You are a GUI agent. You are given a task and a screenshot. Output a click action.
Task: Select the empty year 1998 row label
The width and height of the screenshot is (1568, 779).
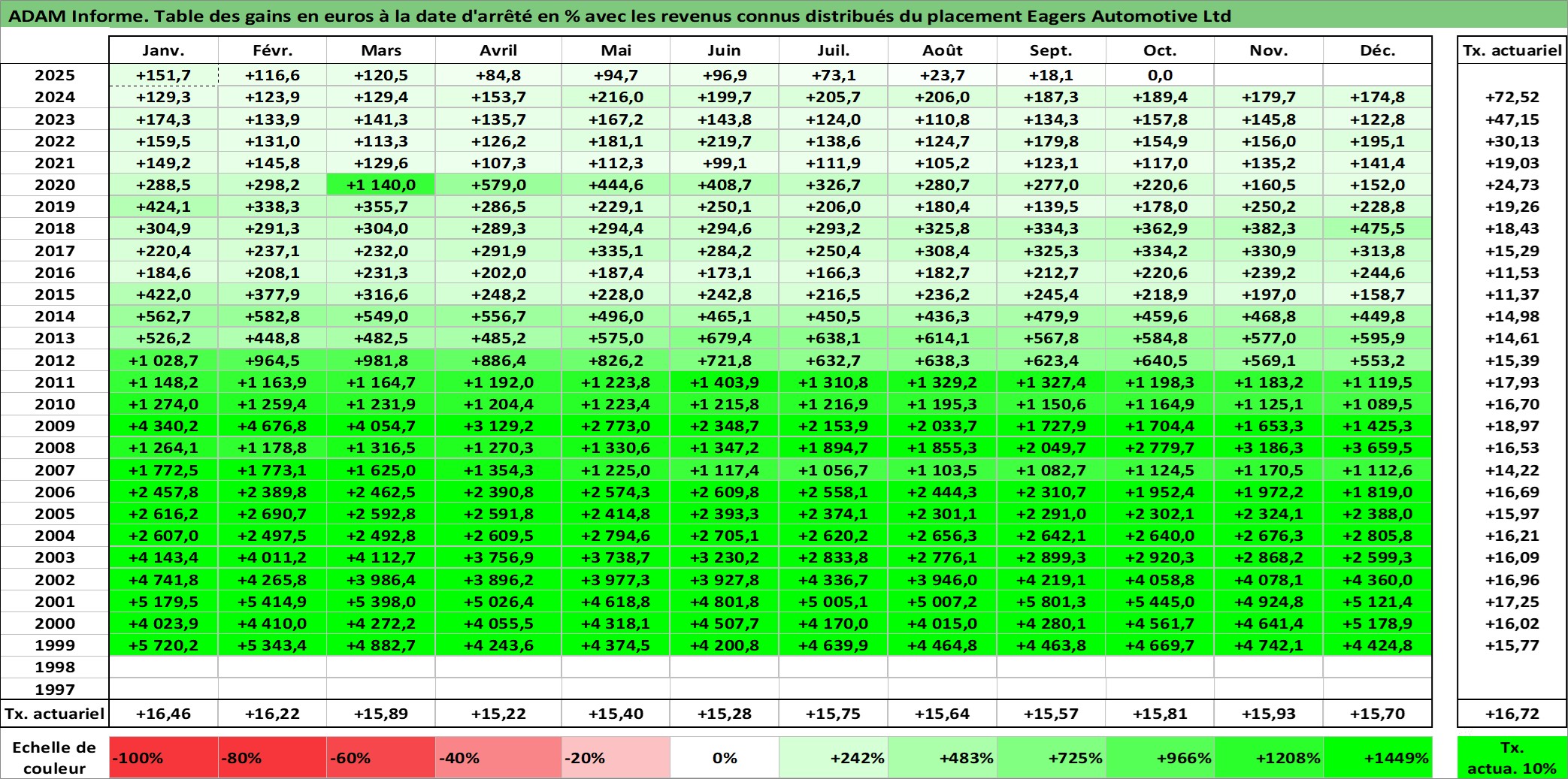55,667
